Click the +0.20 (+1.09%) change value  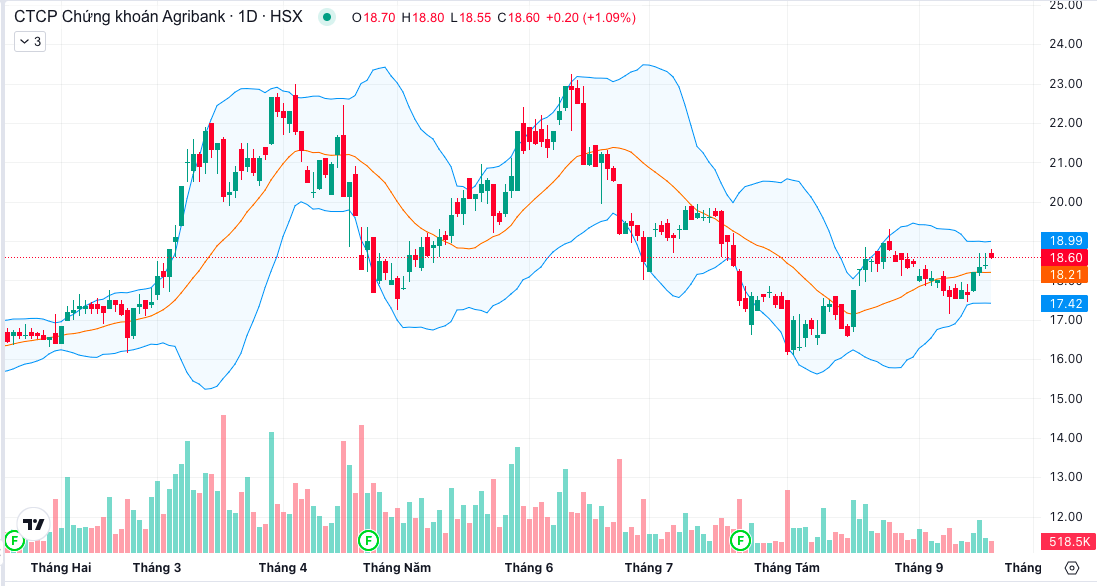(x=590, y=18)
